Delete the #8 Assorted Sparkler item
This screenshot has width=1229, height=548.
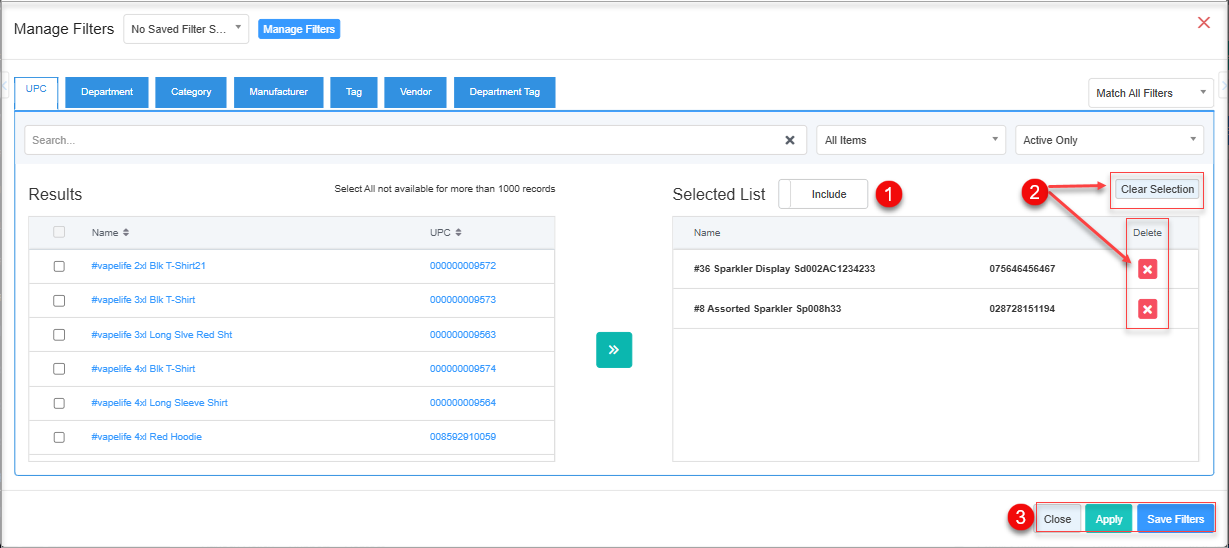[1147, 309]
